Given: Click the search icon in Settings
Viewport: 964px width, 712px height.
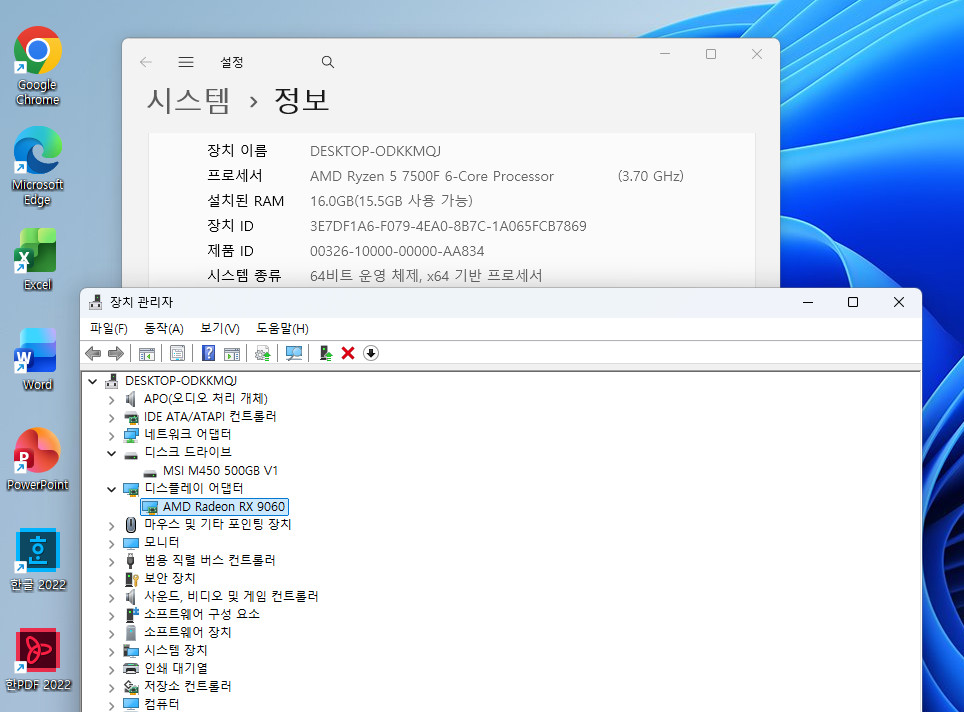Looking at the screenshot, I should coord(327,61).
